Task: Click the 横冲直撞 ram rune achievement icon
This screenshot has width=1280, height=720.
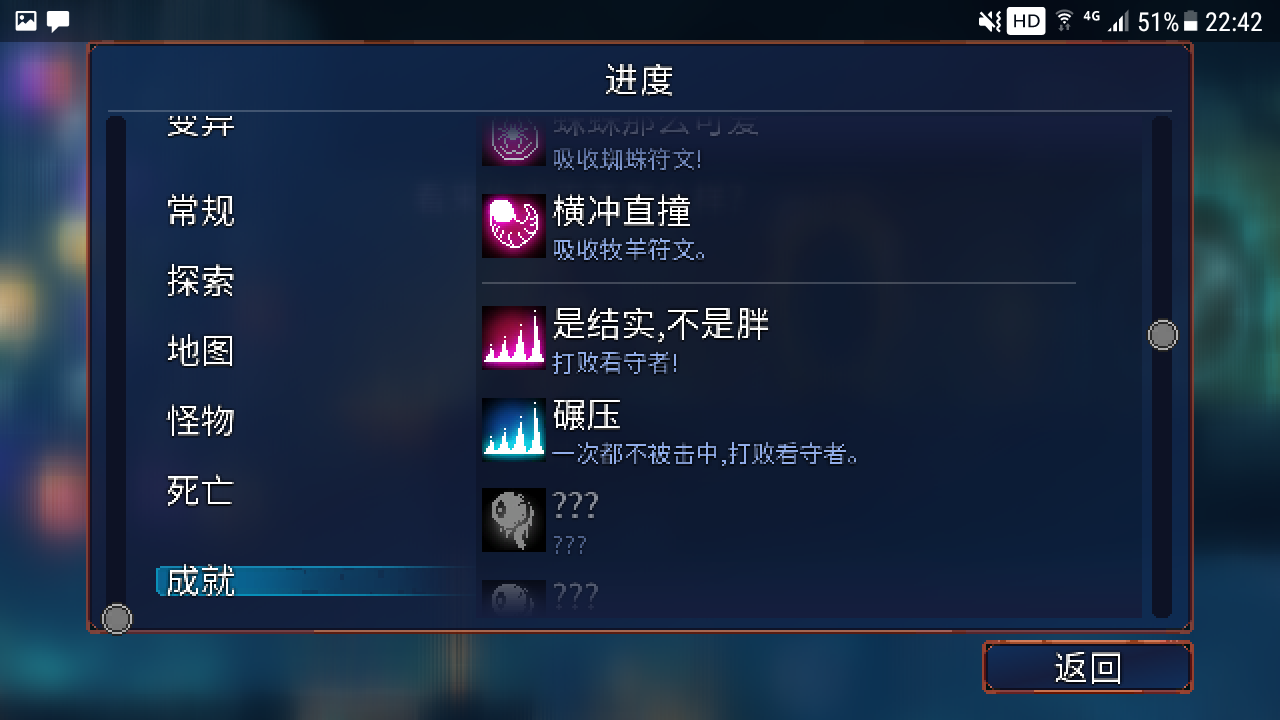Action: coord(514,226)
